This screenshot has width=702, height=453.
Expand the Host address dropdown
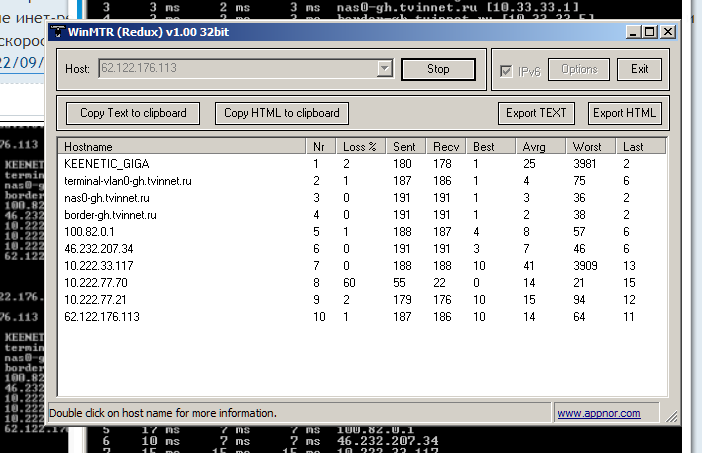384,69
